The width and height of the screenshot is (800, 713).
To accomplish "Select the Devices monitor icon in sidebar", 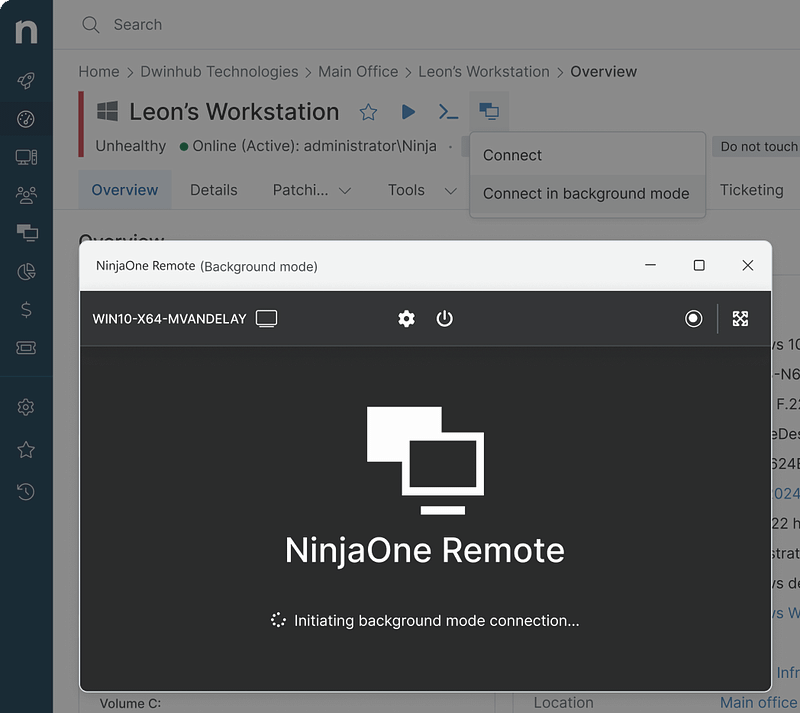I will tap(25, 157).
